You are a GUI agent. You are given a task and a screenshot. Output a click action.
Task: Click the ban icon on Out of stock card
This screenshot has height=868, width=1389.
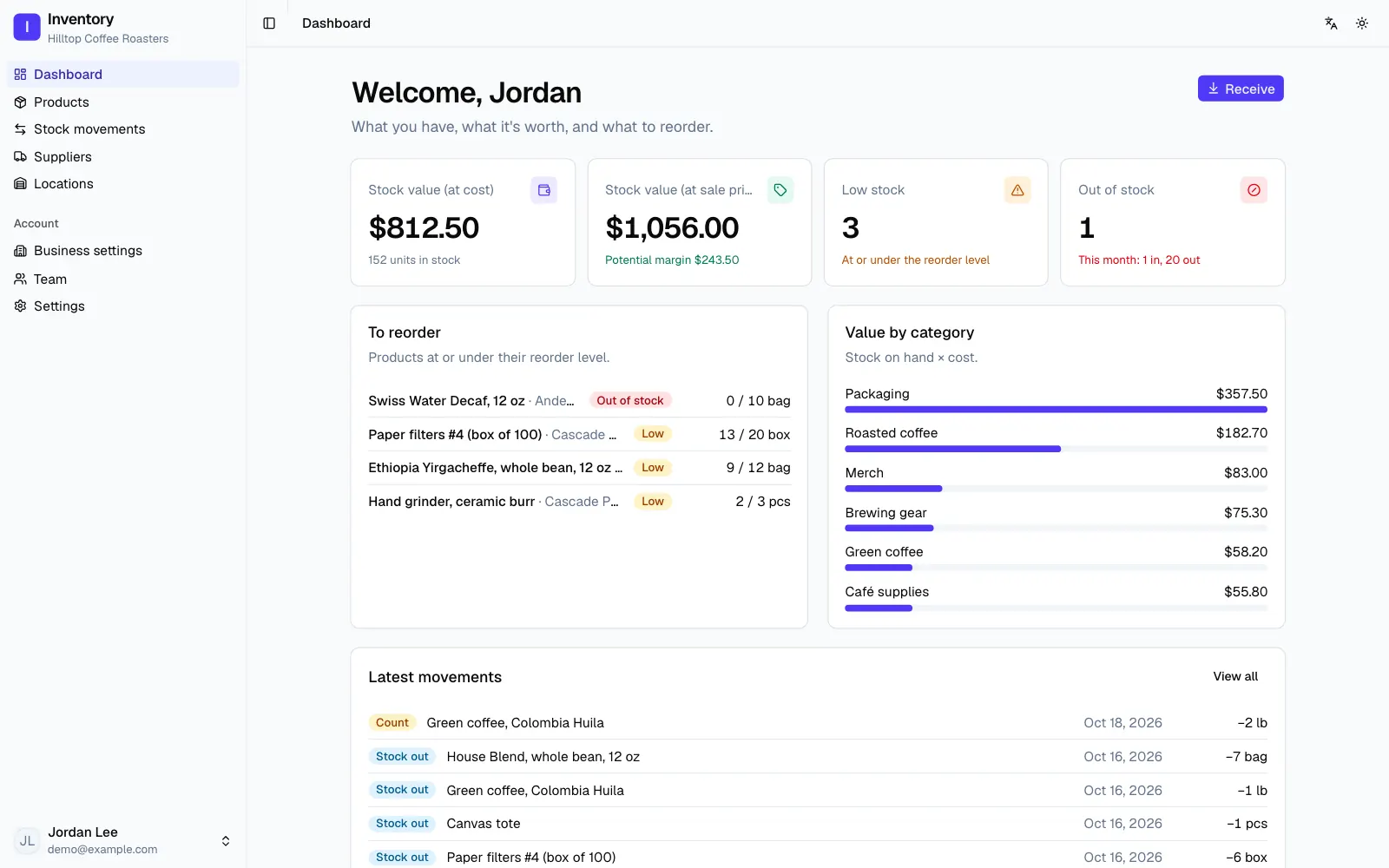coord(1254,190)
